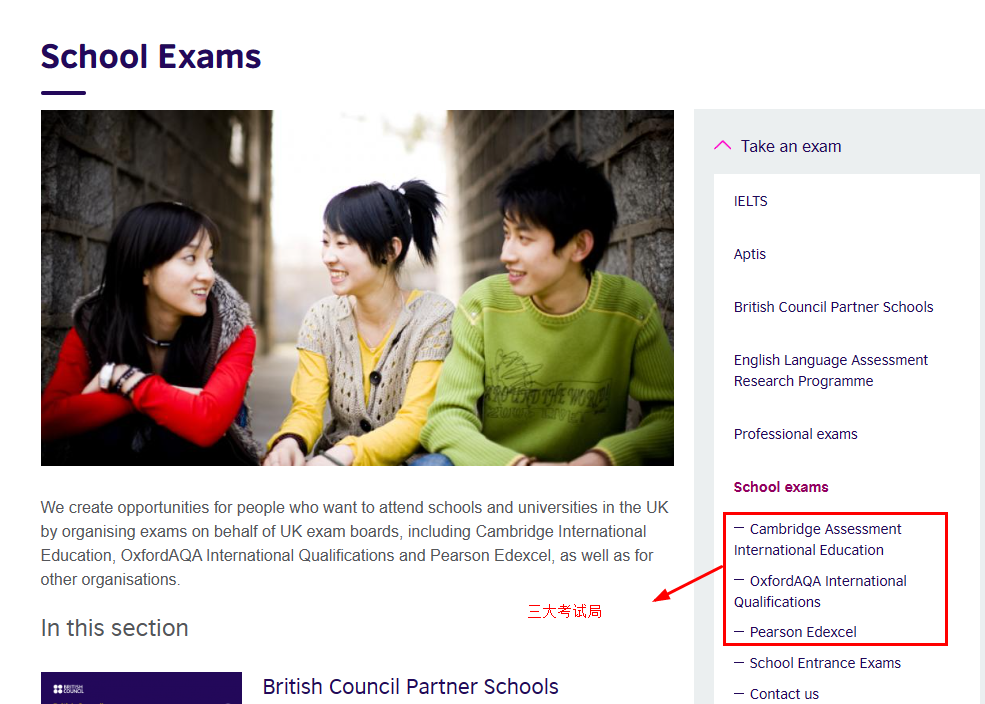The height and width of the screenshot is (704, 985).
Task: Click the intro paragraph about UK exam boards
Action: pyautogui.click(x=355, y=543)
